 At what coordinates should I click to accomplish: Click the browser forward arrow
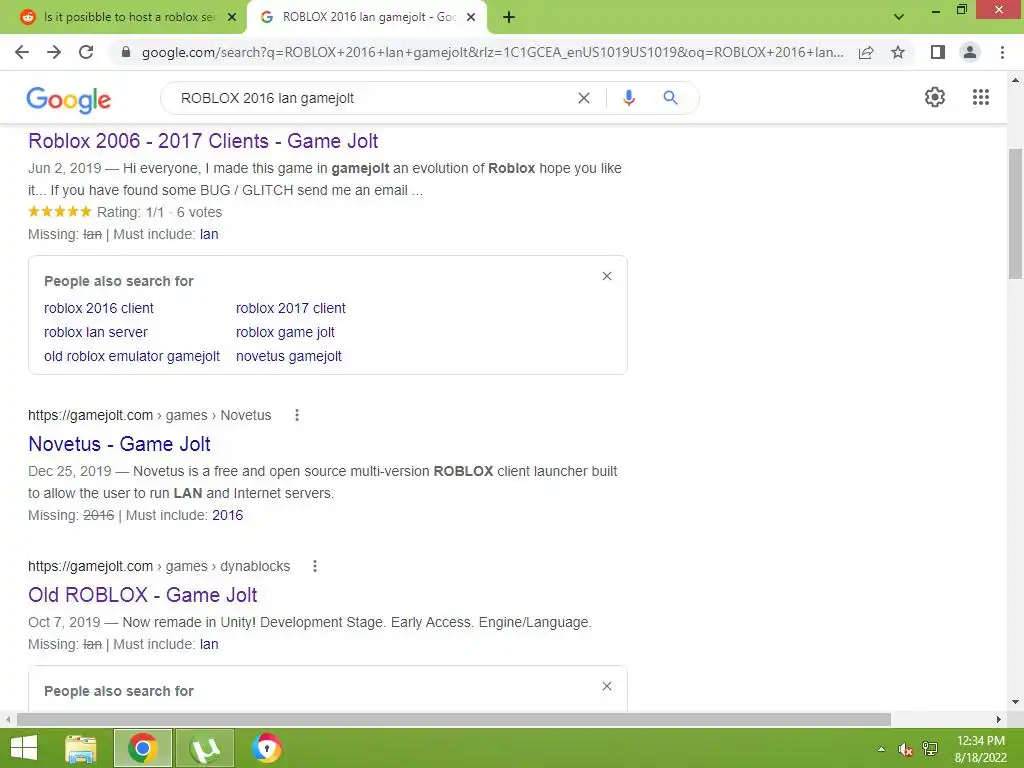[x=54, y=52]
